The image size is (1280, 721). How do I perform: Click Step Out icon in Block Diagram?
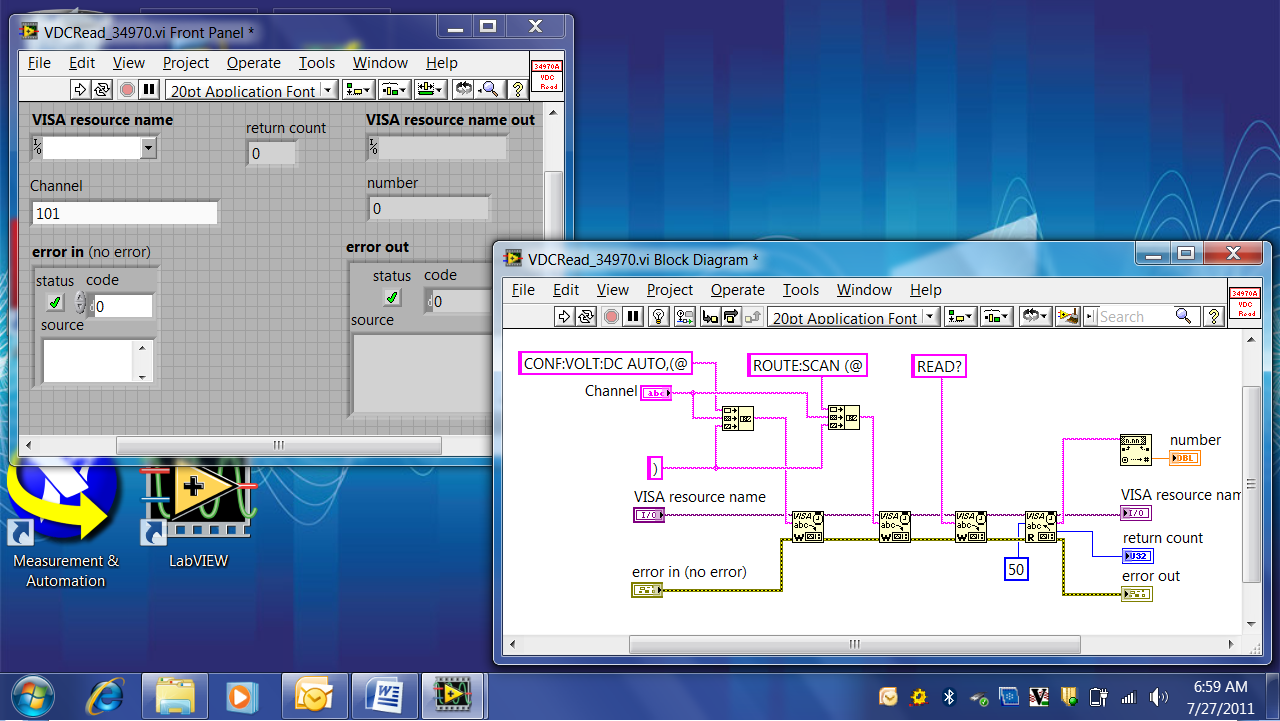[x=751, y=316]
